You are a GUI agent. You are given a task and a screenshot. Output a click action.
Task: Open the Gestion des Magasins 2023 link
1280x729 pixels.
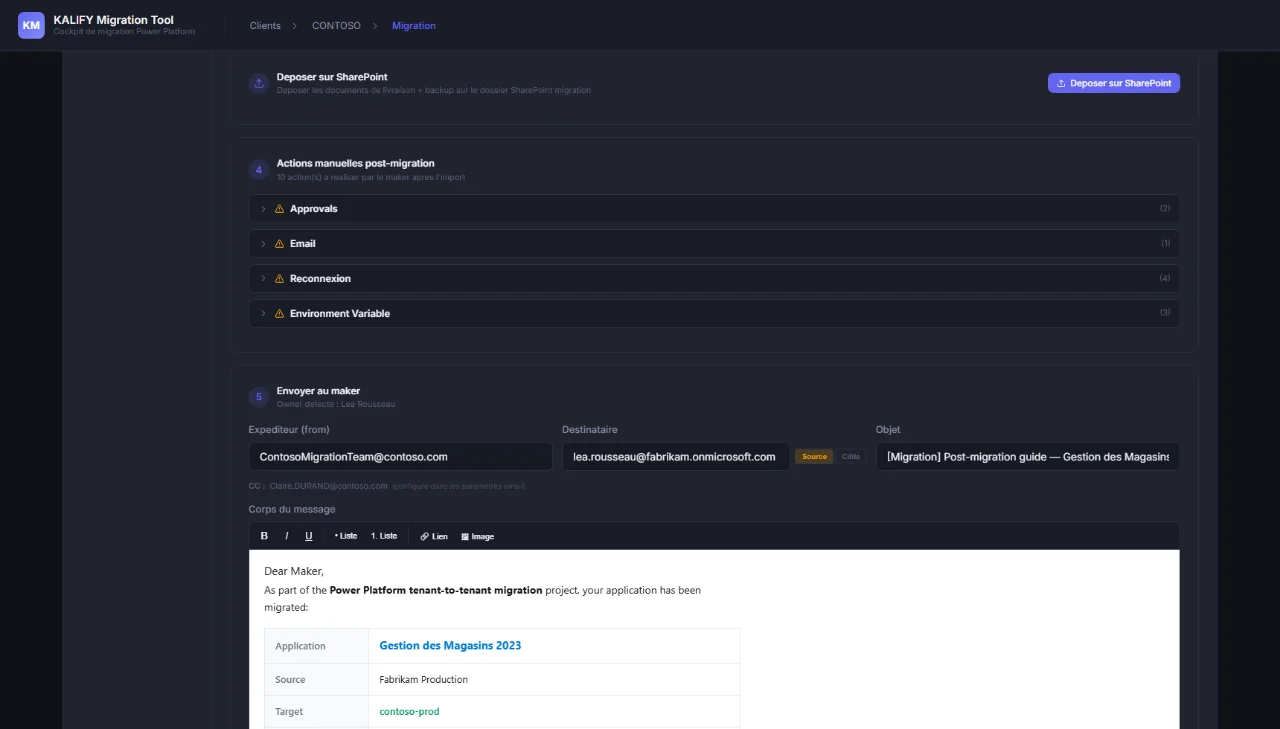pos(450,646)
